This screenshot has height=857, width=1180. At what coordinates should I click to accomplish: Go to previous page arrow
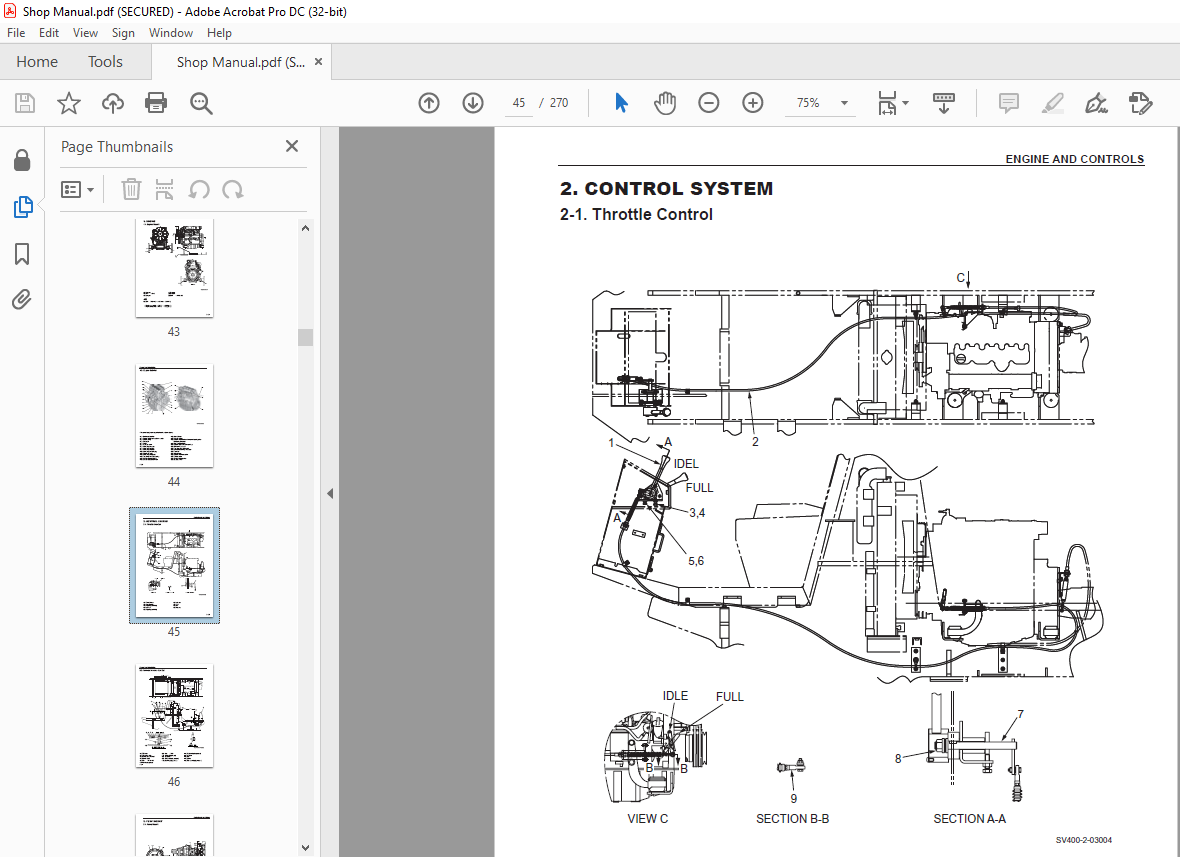[429, 103]
